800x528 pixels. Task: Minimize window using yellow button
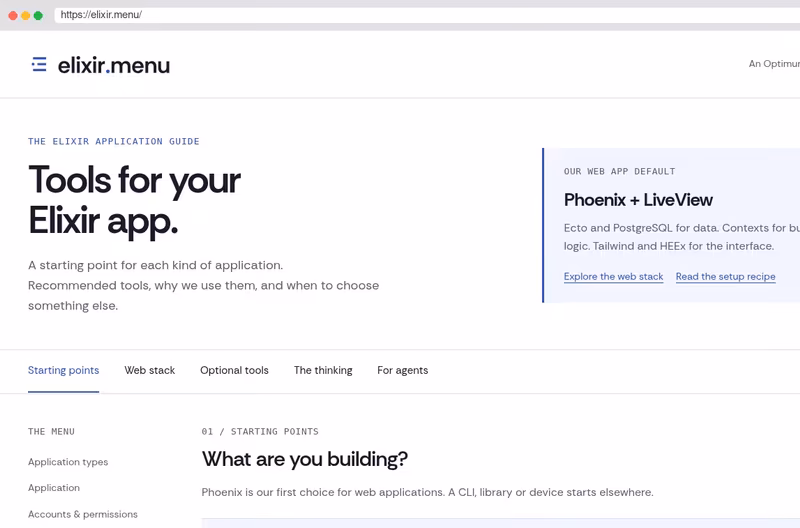pos(26,15)
